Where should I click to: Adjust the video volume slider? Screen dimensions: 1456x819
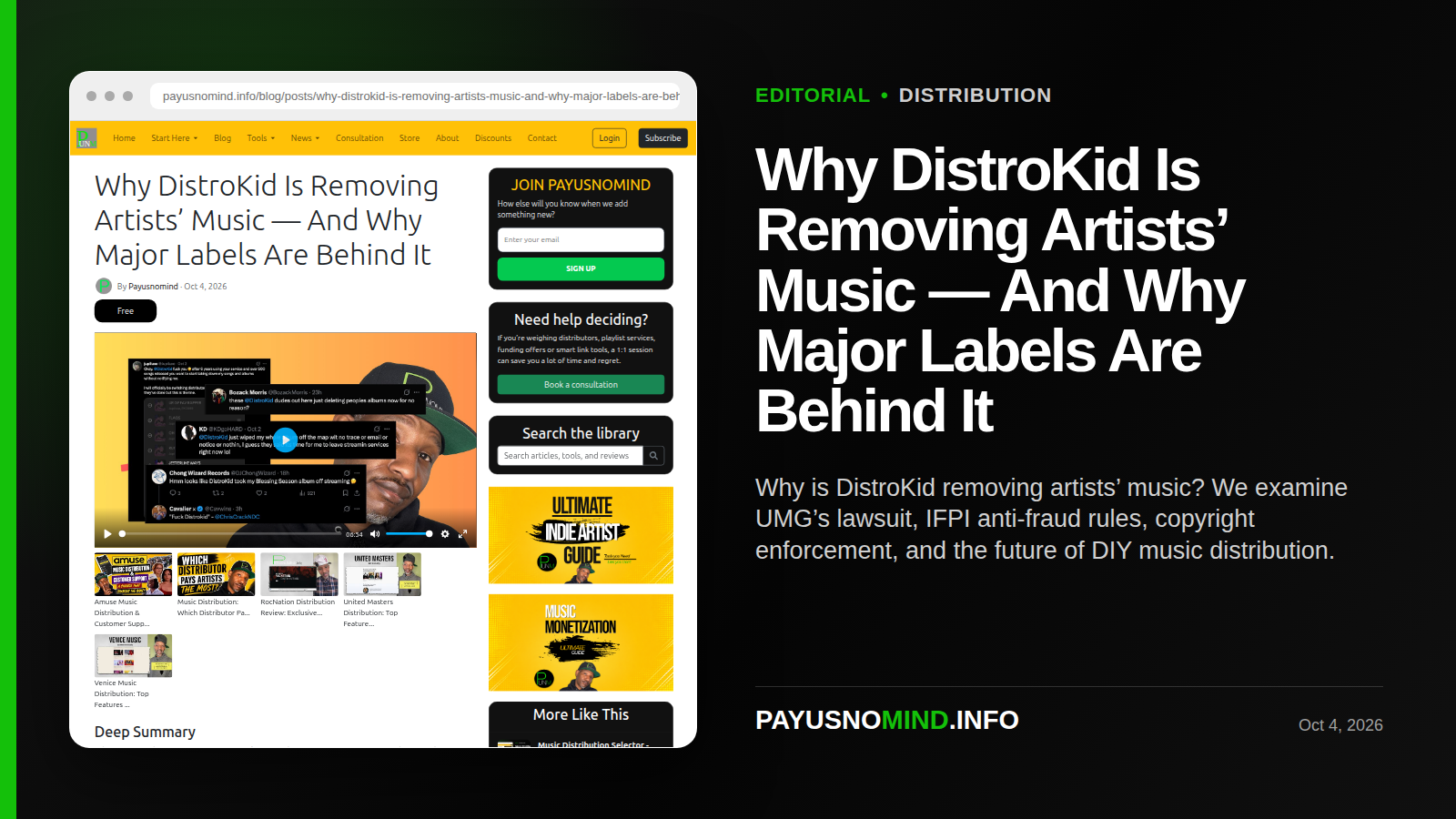[409, 534]
